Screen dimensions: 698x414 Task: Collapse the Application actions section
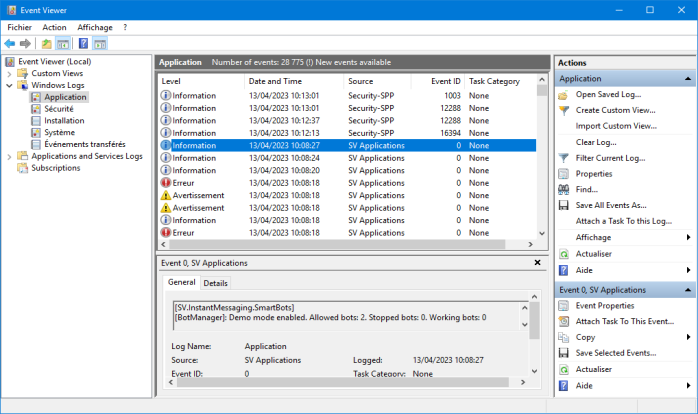pos(688,79)
